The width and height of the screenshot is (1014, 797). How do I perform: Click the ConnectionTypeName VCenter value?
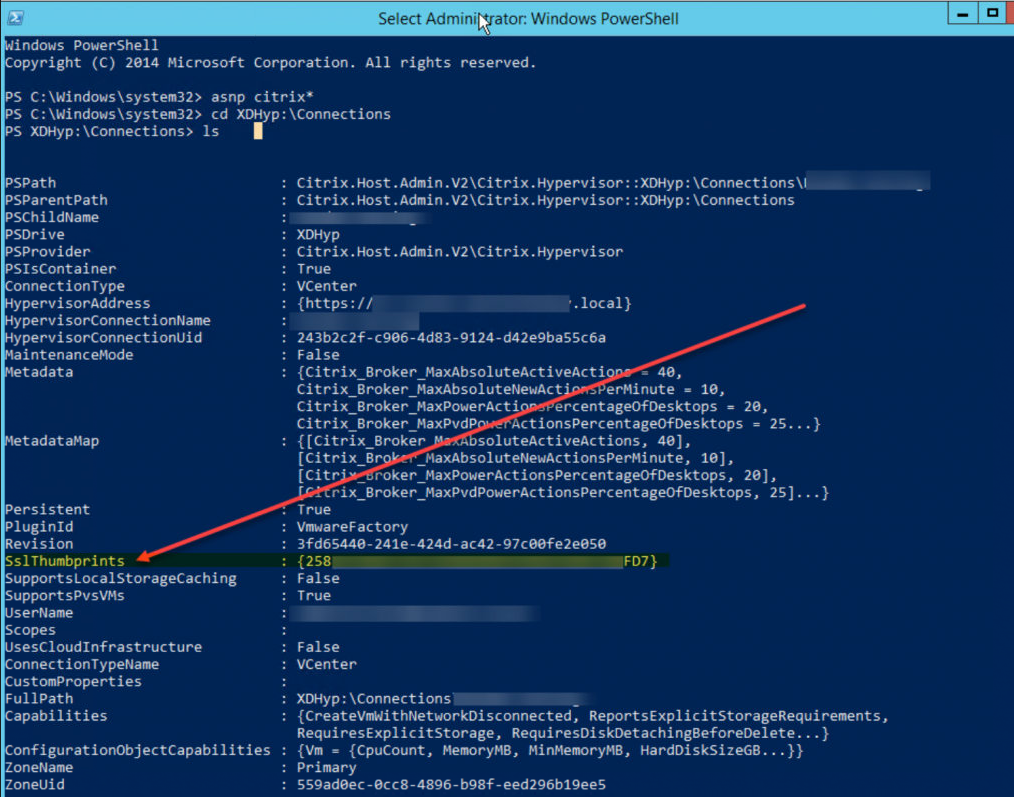pos(326,664)
